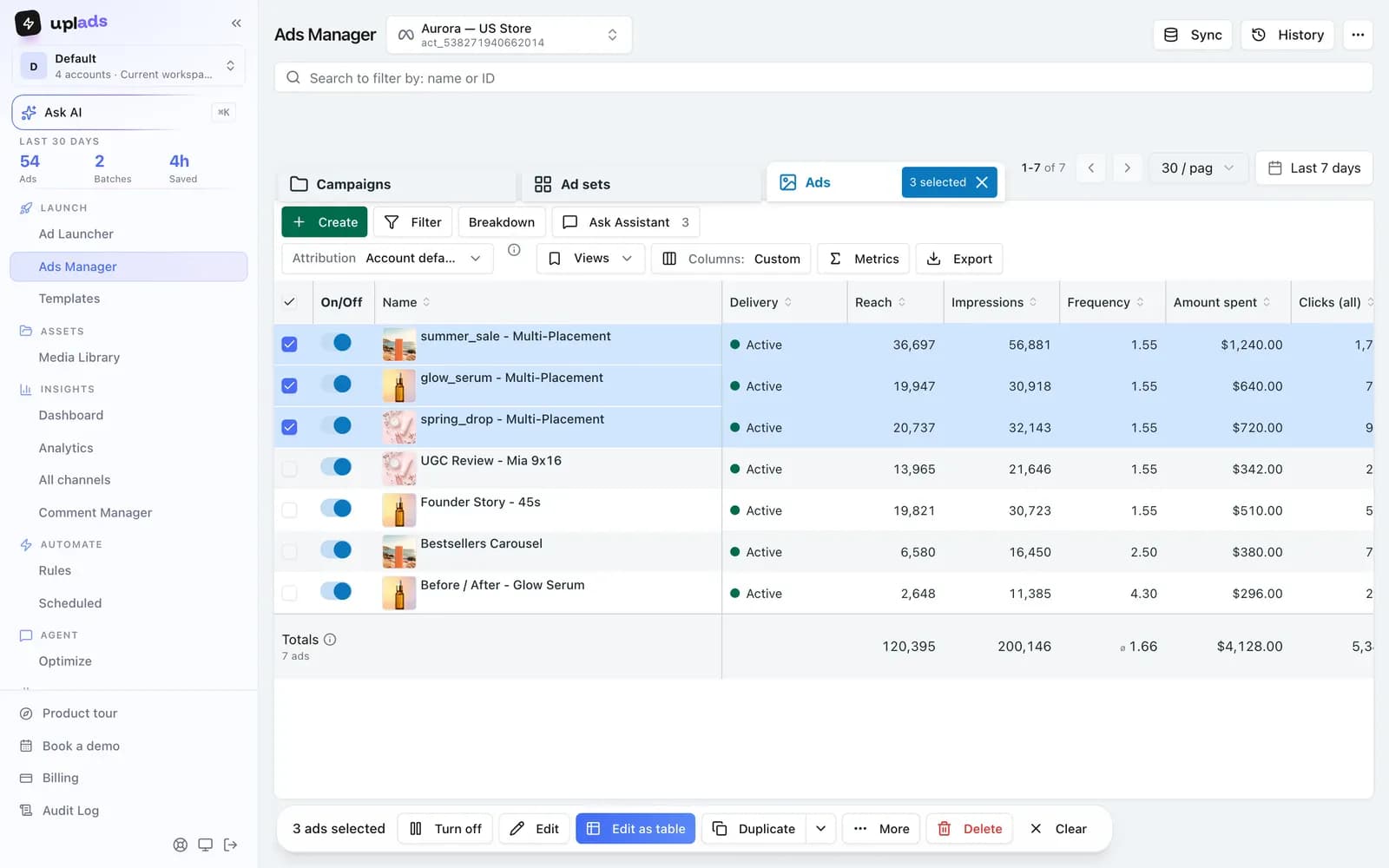Open the three-dots overflow menu near History
1389x868 pixels.
point(1358,35)
